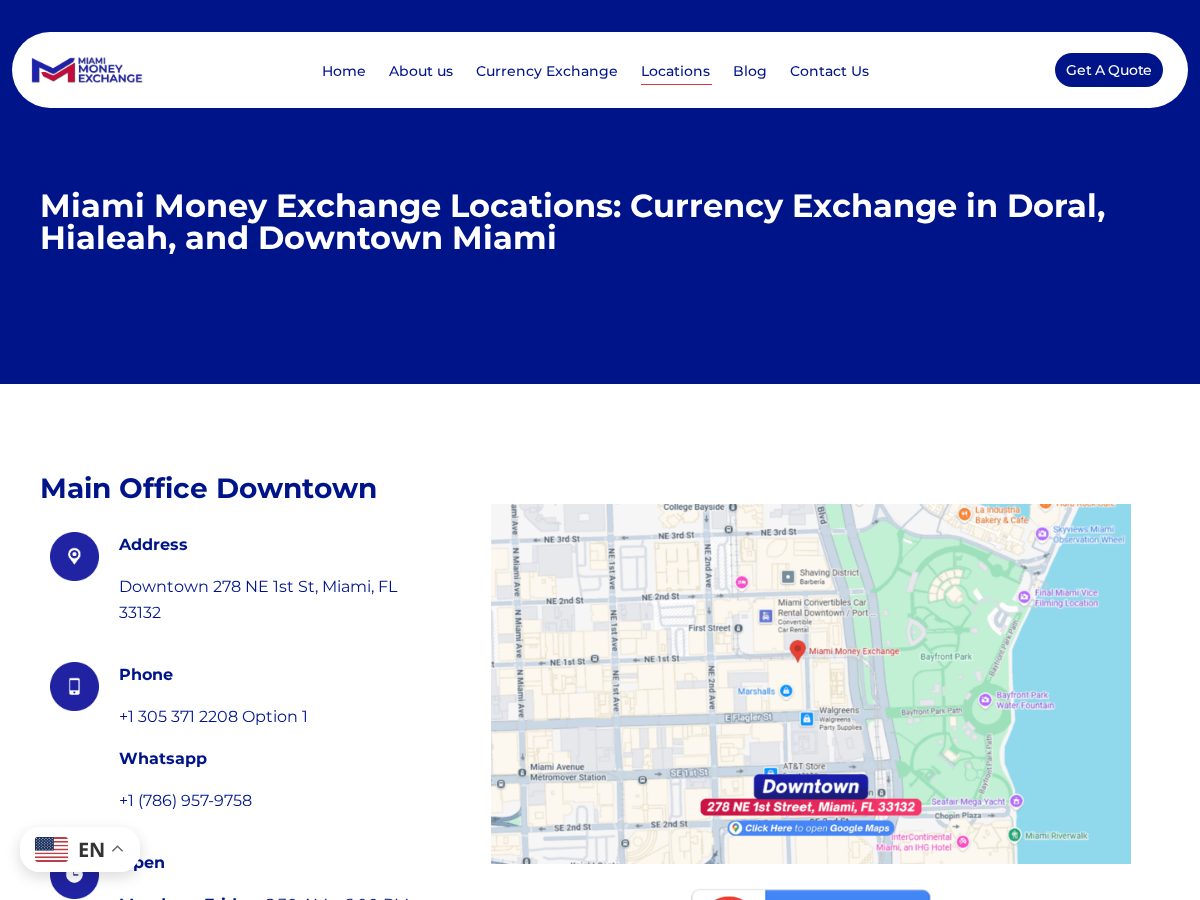Image resolution: width=1200 pixels, height=900 pixels.
Task: Click the Phone label
Action: click(146, 674)
